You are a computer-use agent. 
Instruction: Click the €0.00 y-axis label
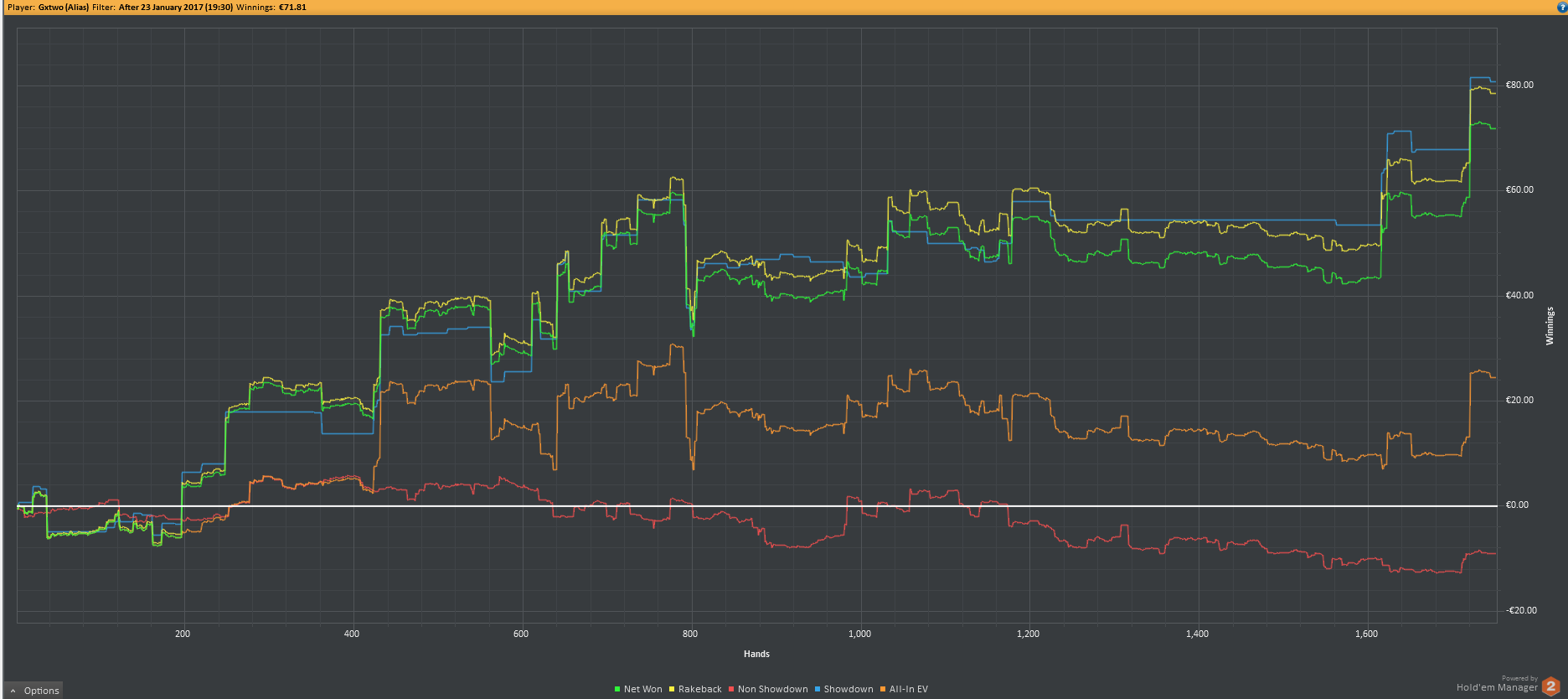coord(1517,505)
